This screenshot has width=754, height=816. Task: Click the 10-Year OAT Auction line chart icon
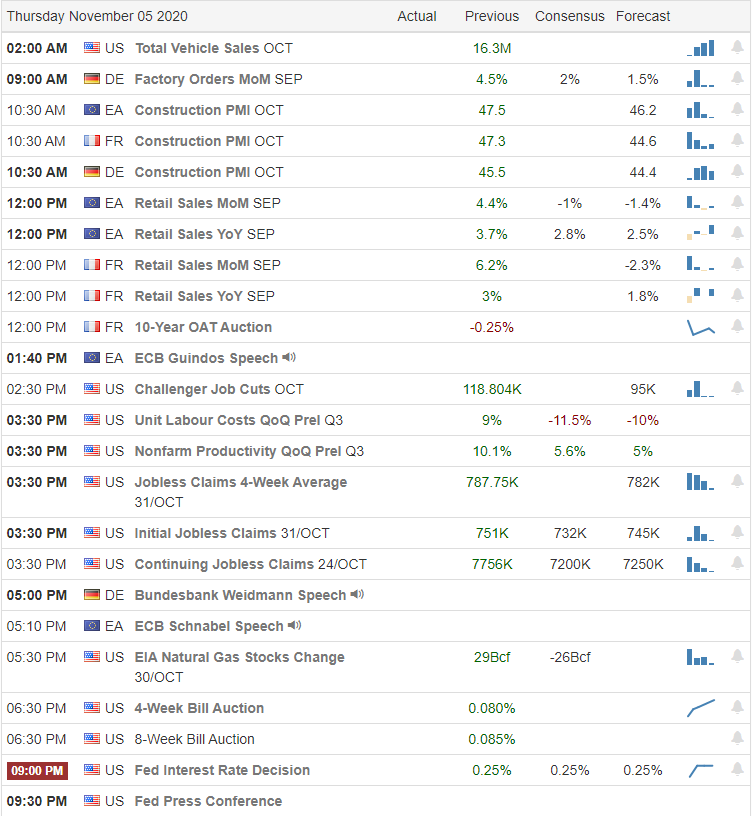click(700, 327)
